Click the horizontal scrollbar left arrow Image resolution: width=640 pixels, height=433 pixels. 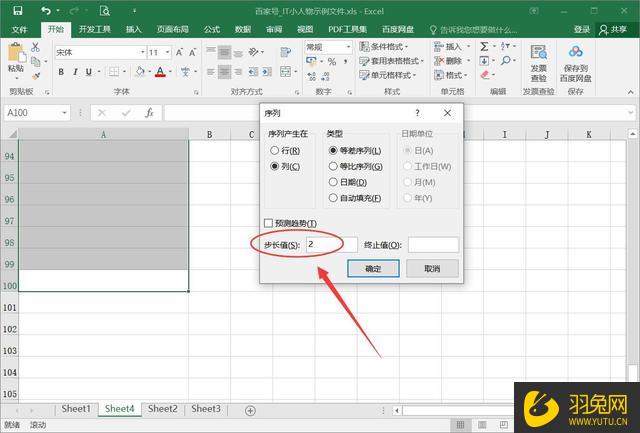pos(397,410)
